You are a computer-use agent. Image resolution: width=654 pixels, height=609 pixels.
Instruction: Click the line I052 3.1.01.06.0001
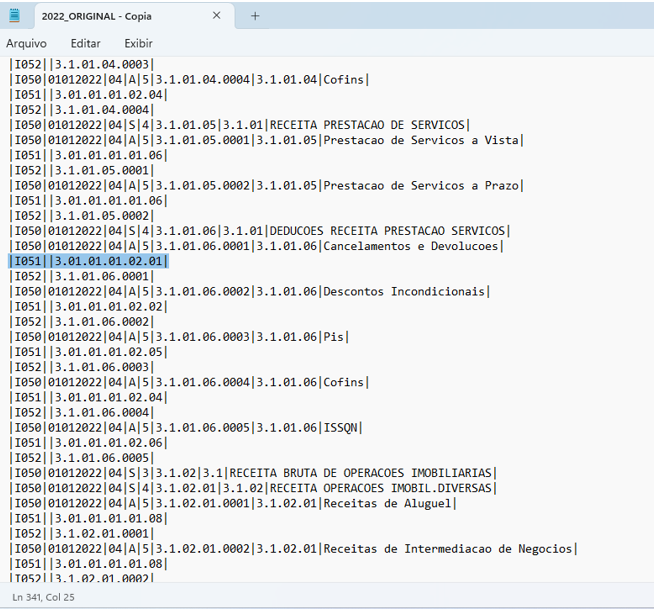(82, 276)
